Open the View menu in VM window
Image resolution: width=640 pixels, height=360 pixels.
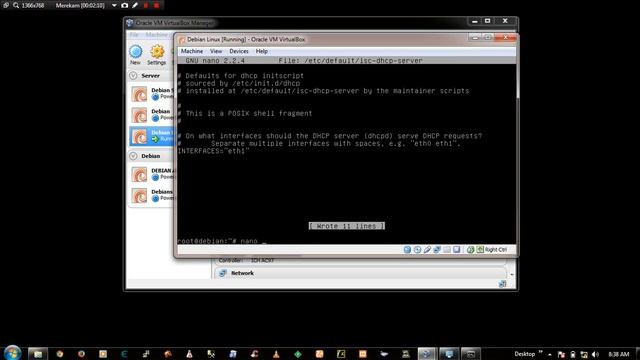pyautogui.click(x=216, y=51)
